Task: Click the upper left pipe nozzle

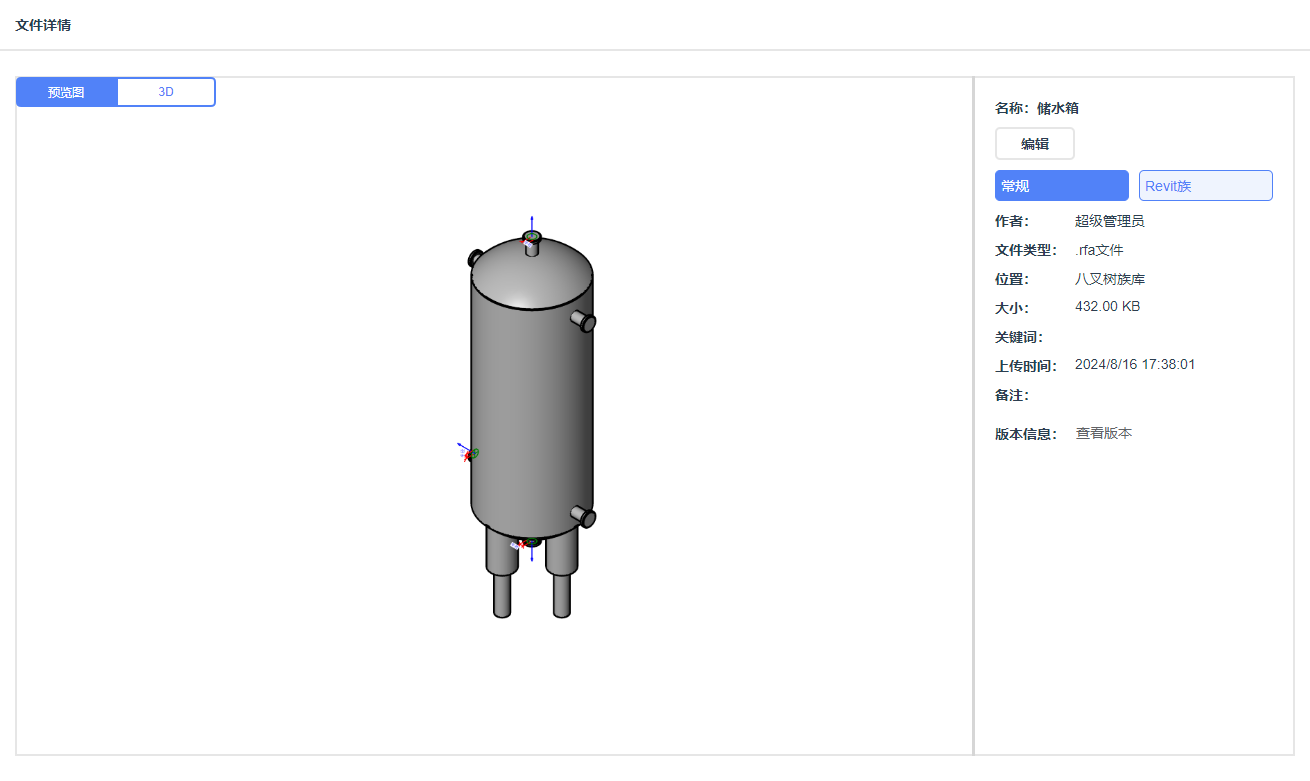Action: 476,258
